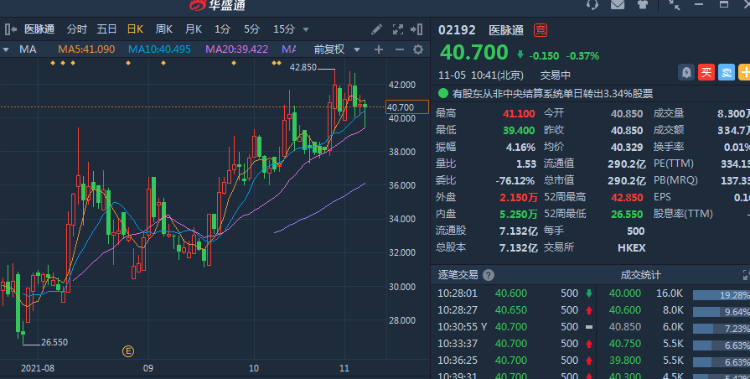Expand the MA indicator dropdown arrow
The width and height of the screenshot is (750, 379).
pos(6,50)
